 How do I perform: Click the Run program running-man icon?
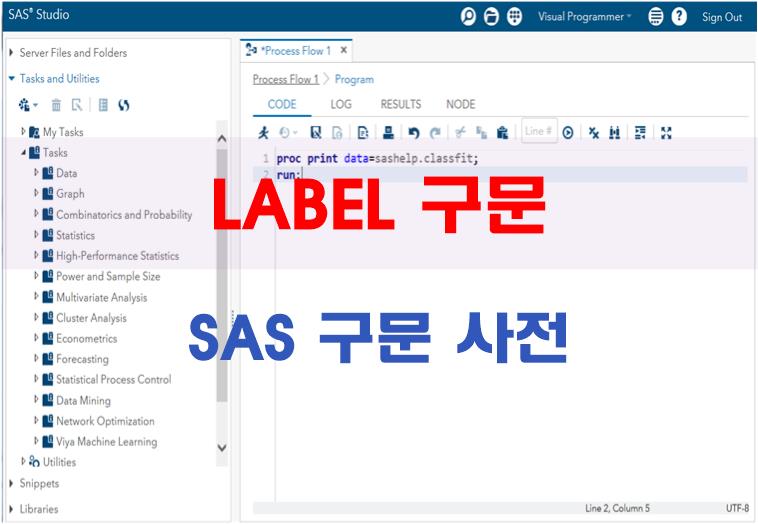click(x=263, y=132)
